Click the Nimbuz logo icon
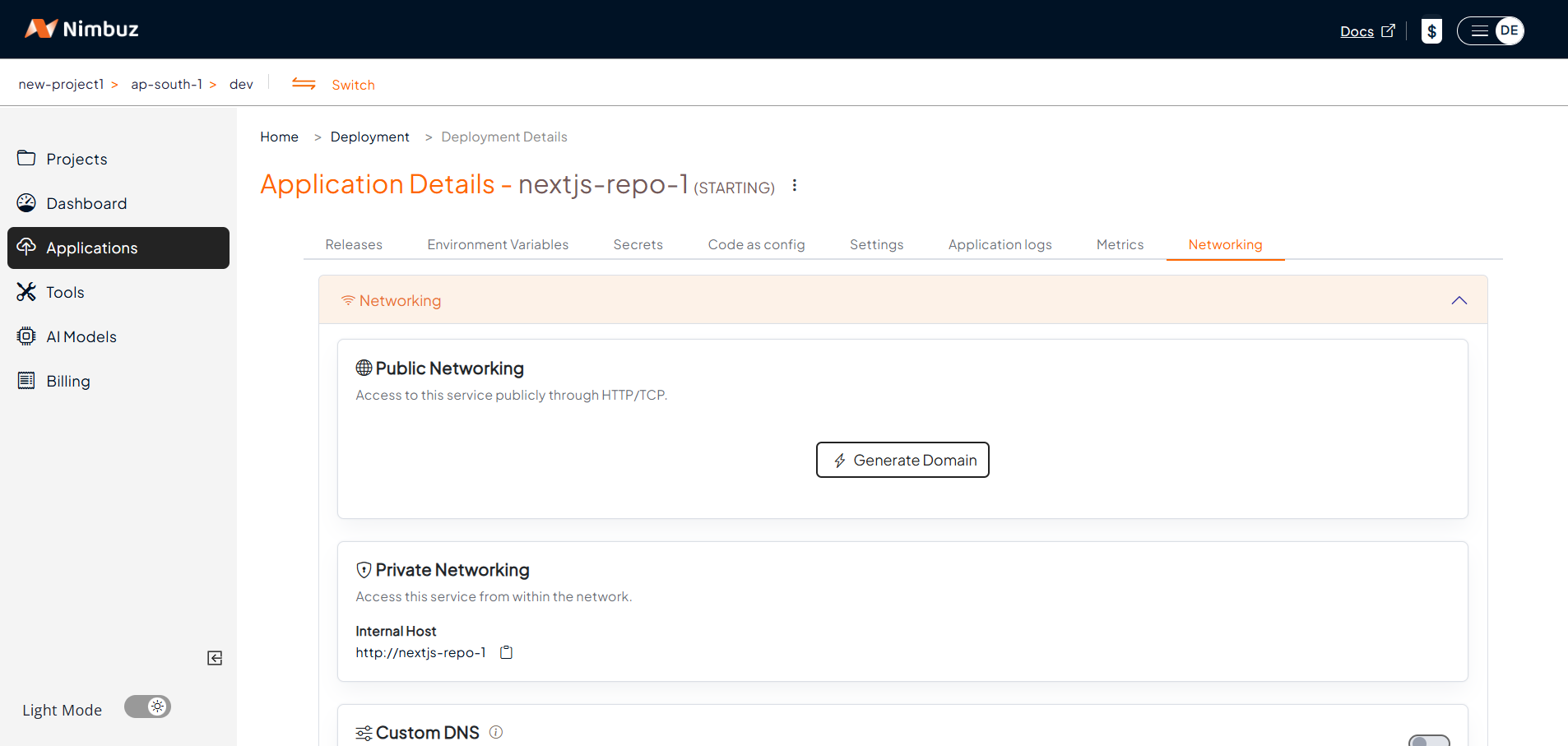Viewport: 1568px width, 746px height. pyautogui.click(x=41, y=29)
